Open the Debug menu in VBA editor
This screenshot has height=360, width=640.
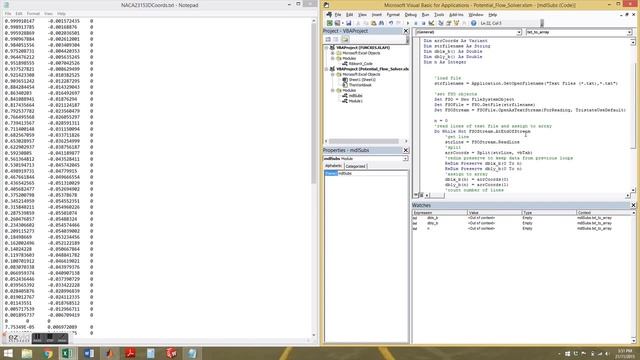click(x=411, y=15)
